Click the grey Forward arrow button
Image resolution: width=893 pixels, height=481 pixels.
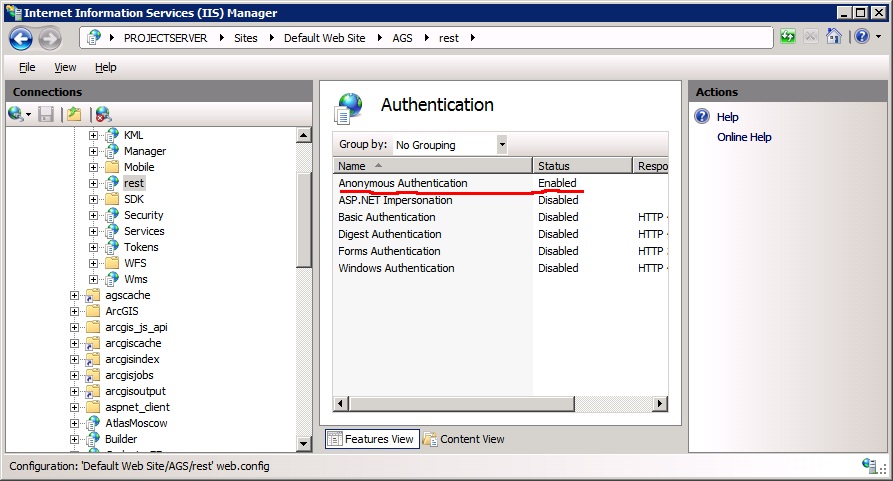(50, 39)
